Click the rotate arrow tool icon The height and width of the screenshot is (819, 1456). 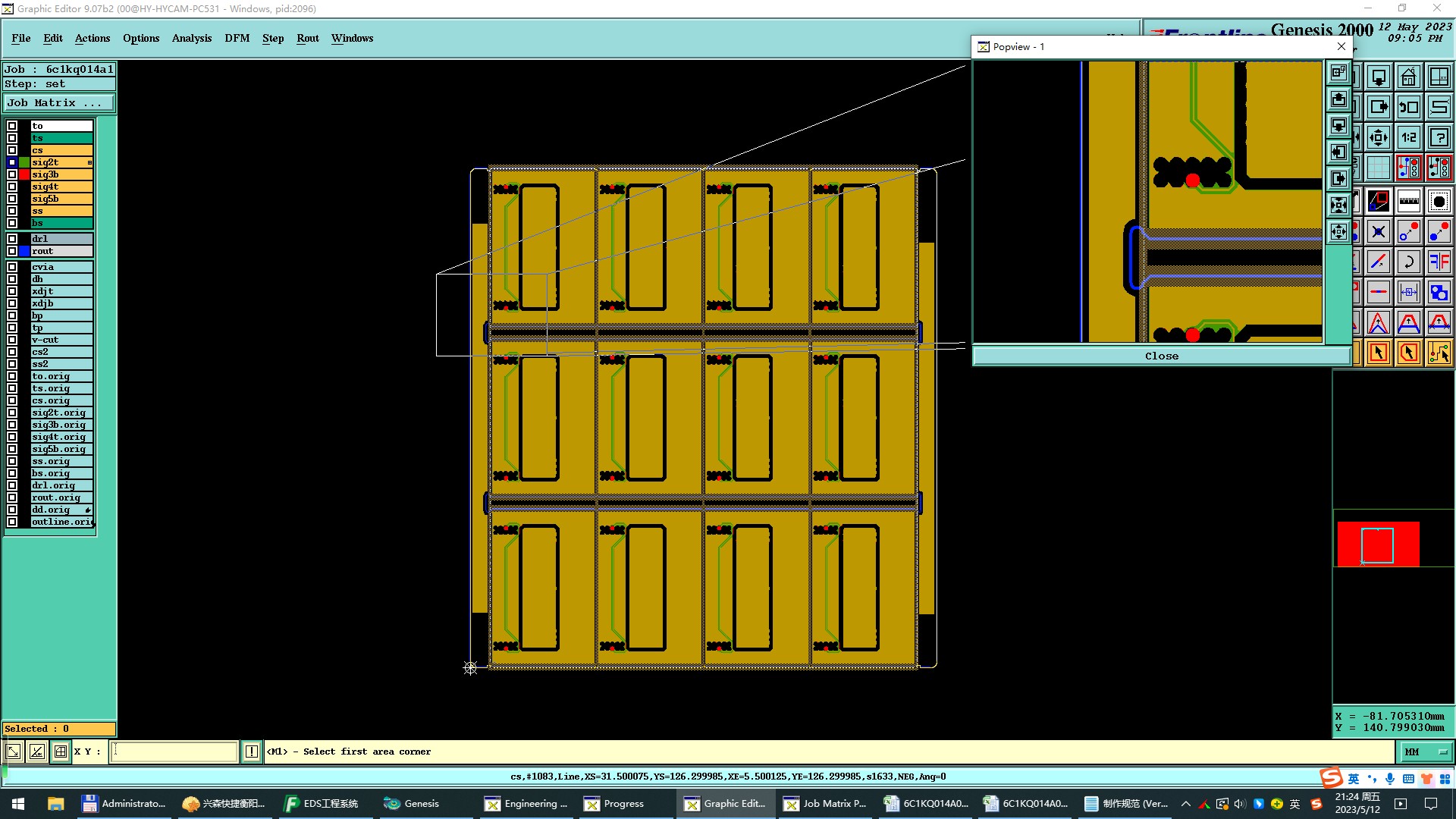1408,262
